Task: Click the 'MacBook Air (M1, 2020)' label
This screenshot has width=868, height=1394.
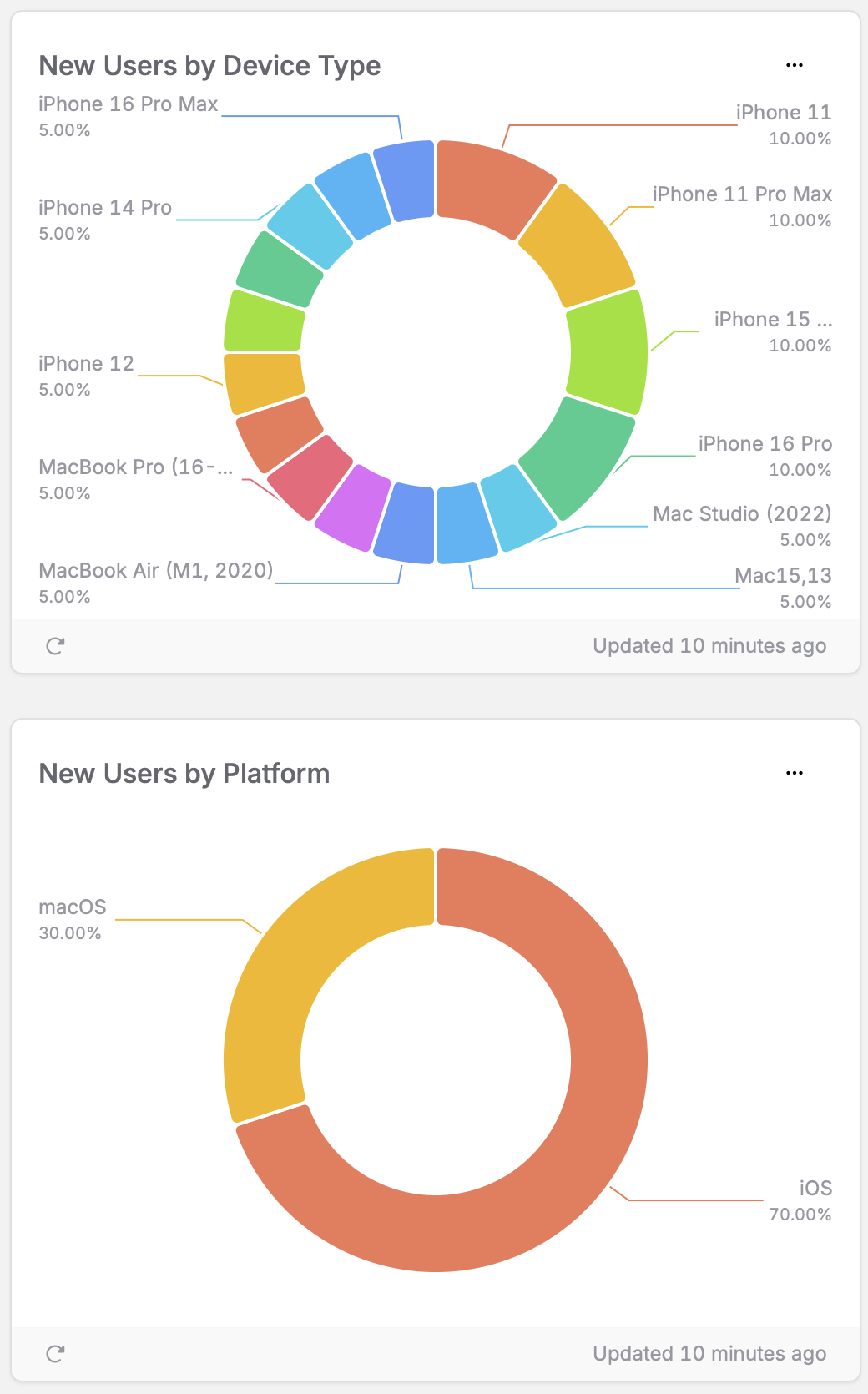Action: pyautogui.click(x=156, y=571)
